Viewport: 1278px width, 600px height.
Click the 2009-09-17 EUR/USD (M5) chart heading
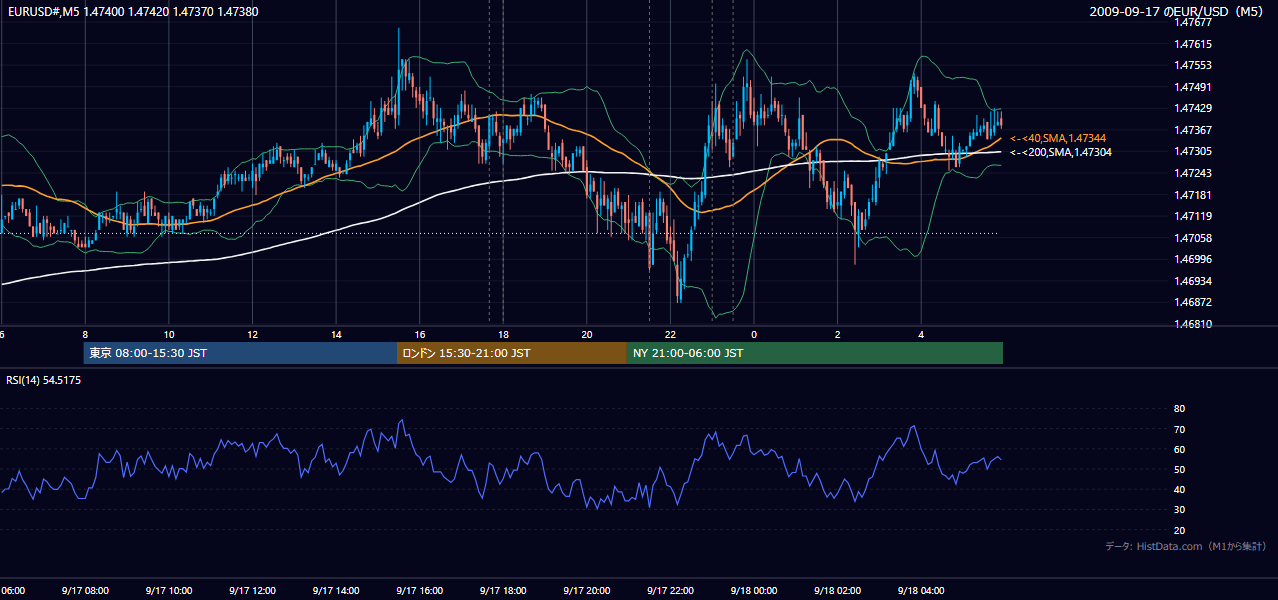pos(1175,11)
